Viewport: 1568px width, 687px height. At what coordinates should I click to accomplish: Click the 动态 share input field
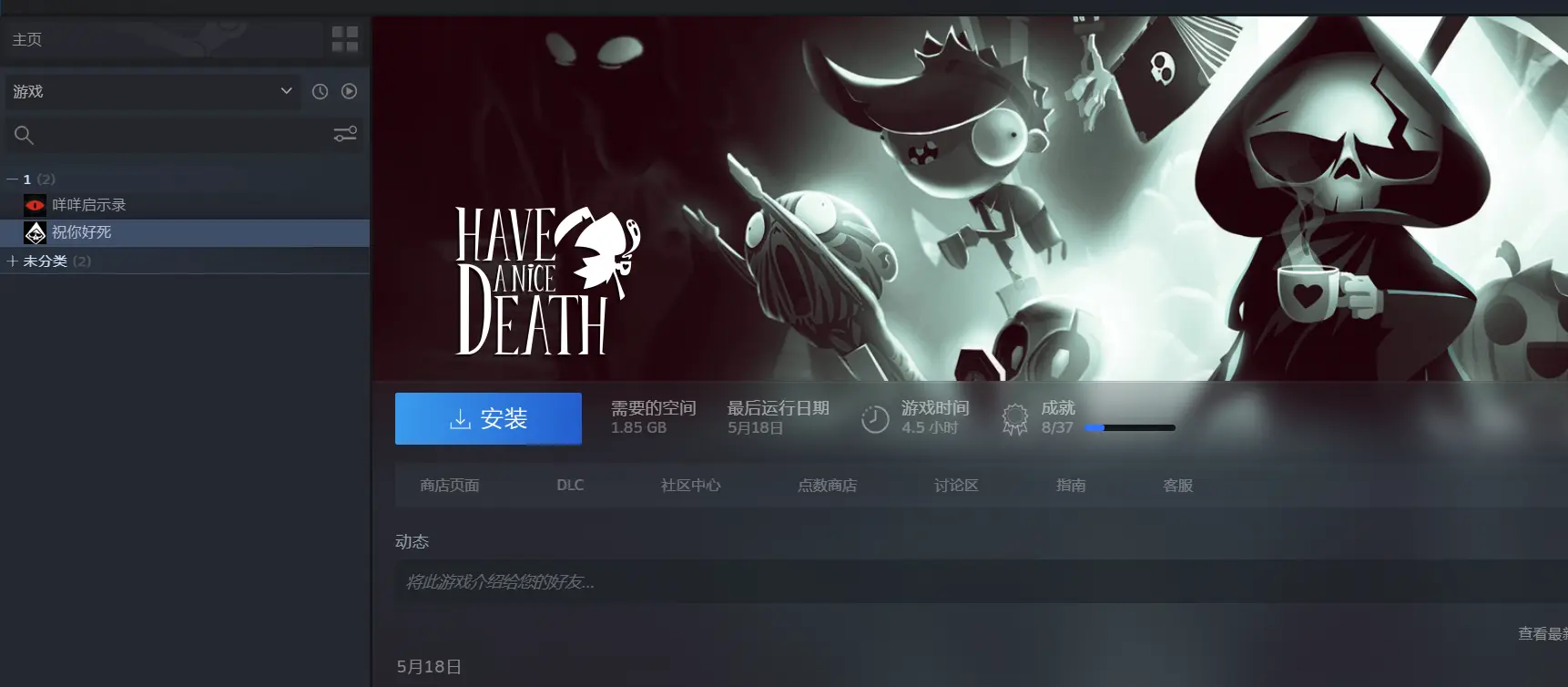point(982,581)
